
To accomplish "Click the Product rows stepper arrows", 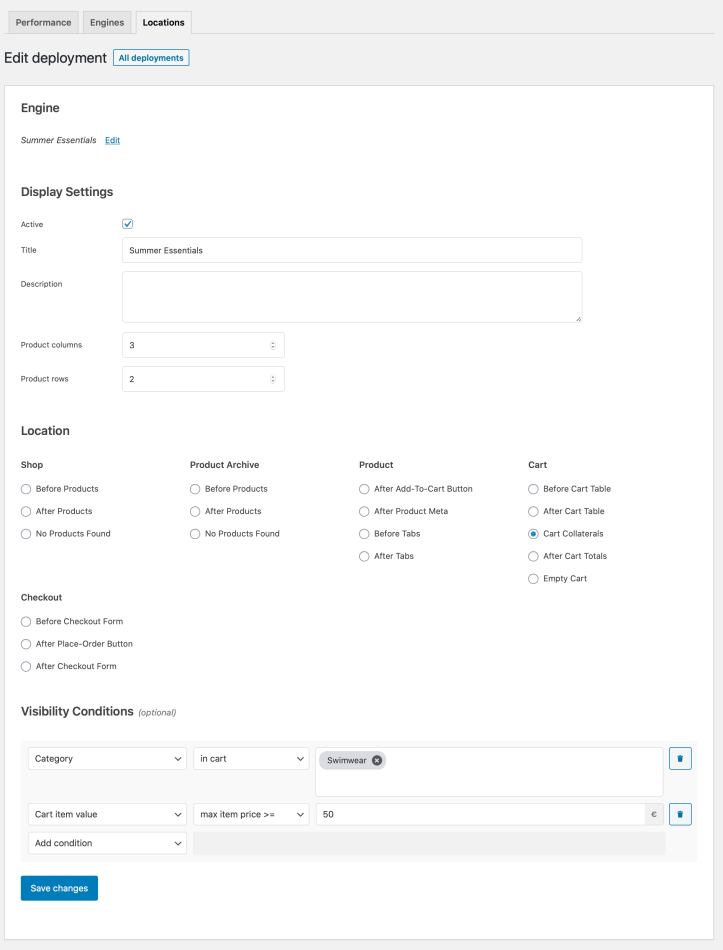I will coord(273,379).
